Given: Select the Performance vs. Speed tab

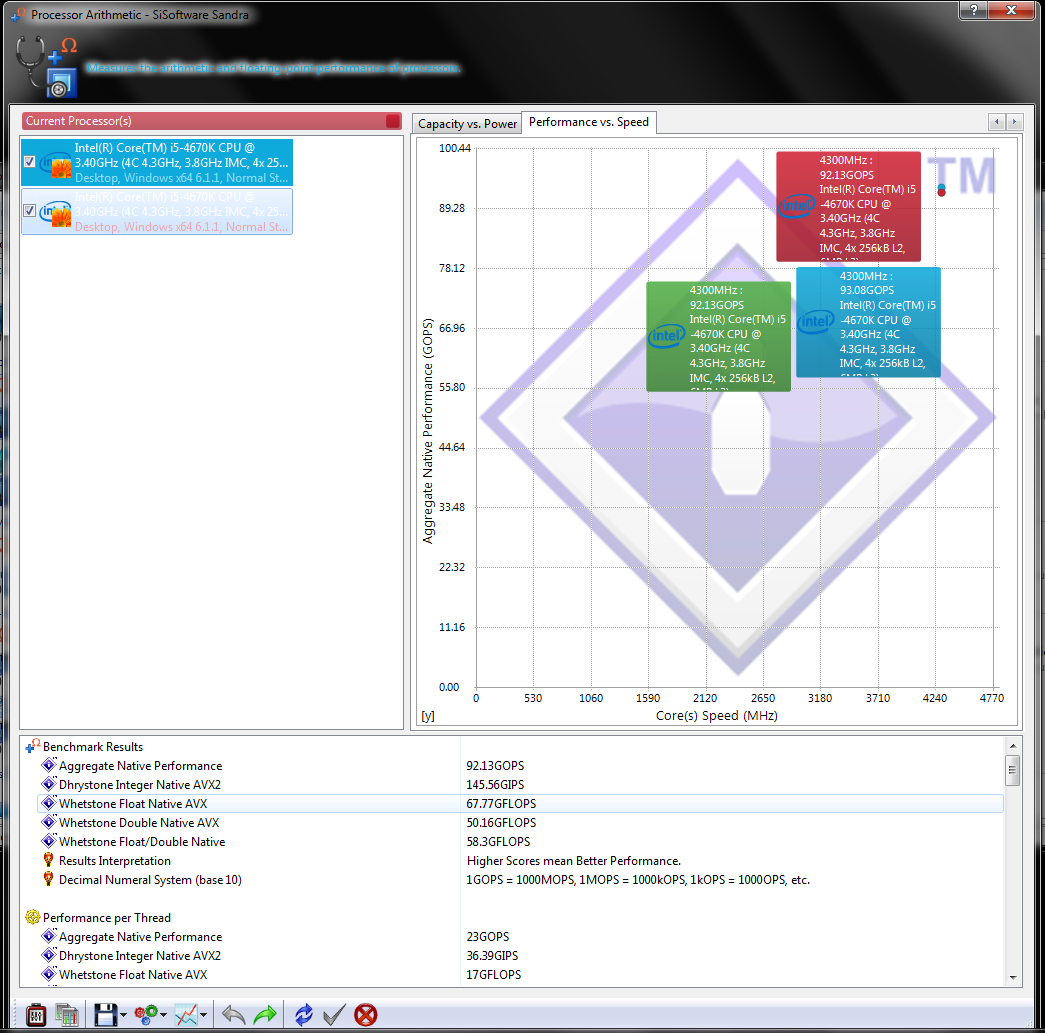Looking at the screenshot, I should pos(588,122).
